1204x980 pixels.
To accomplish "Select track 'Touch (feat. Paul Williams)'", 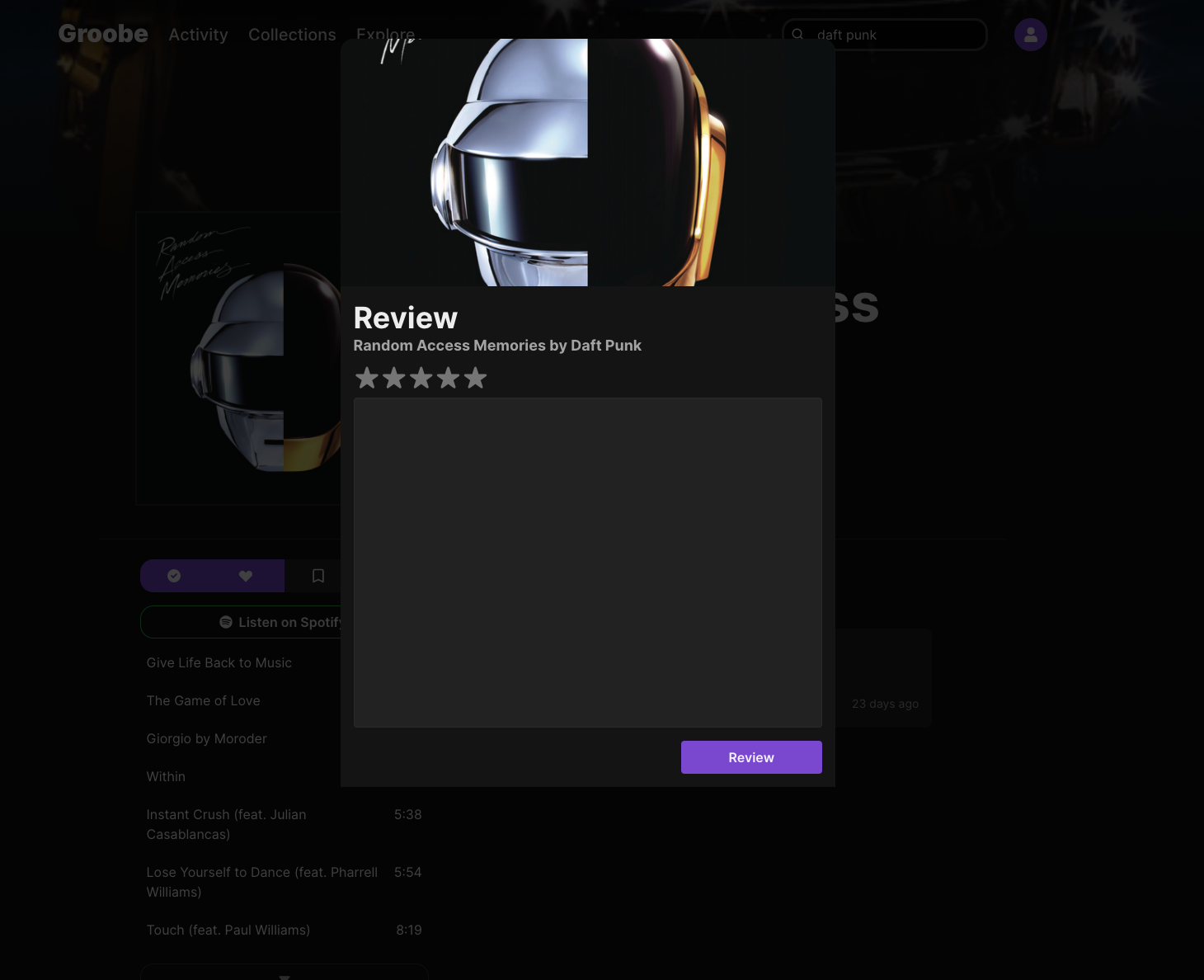I will 228,930.
